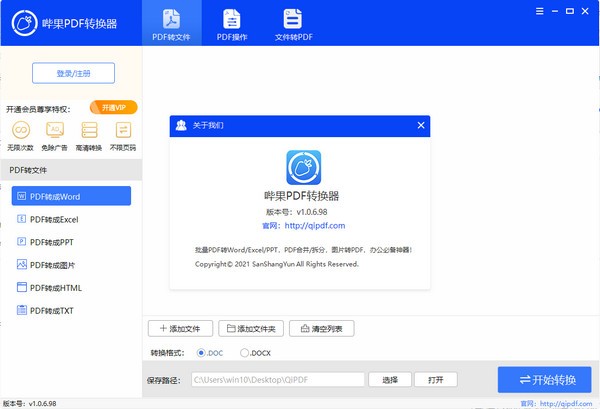The image size is (600, 409).
Task: Click the status bar version v1.0.6.98
Action: pyautogui.click(x=42, y=403)
